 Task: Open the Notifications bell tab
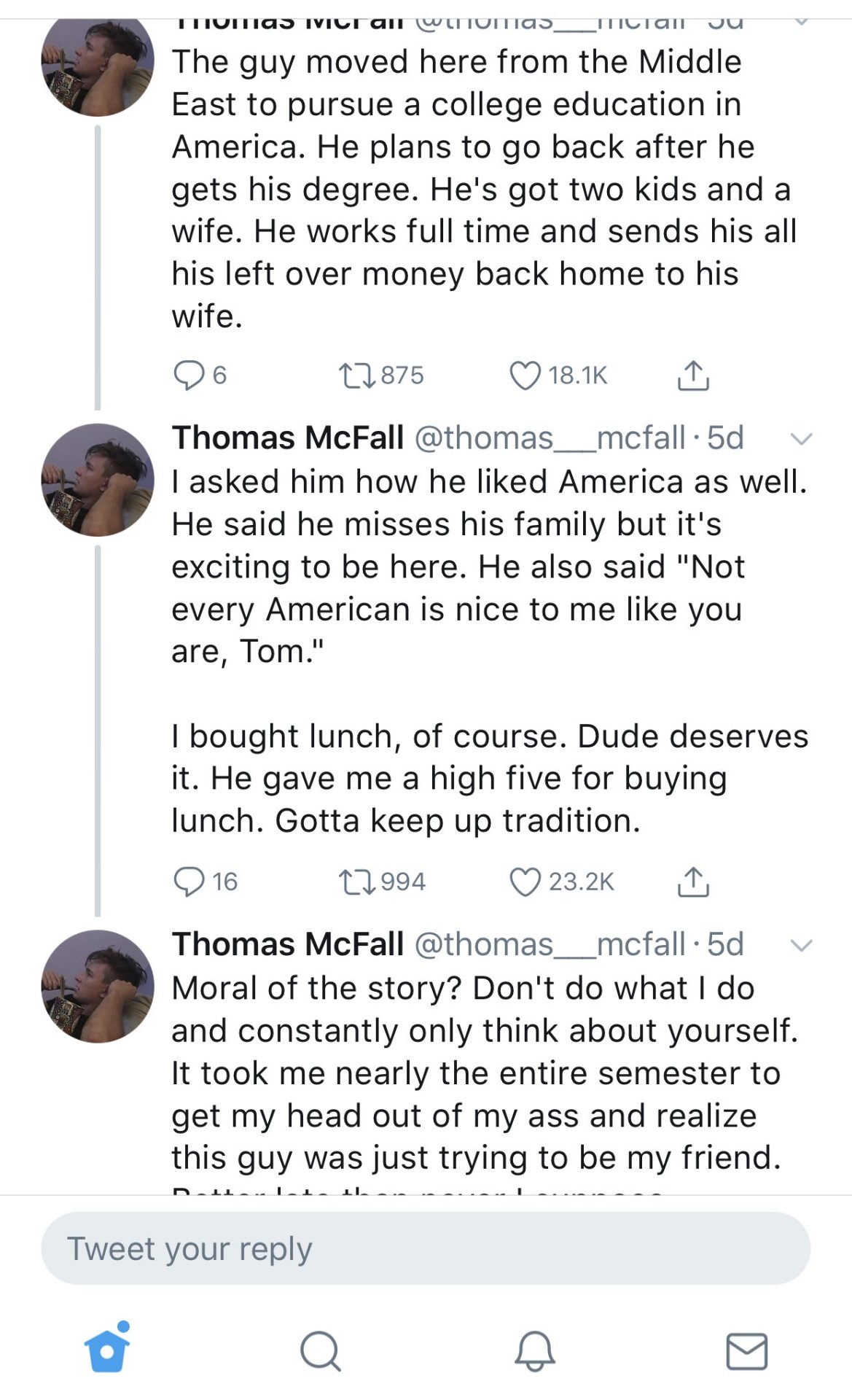pos(534,1350)
